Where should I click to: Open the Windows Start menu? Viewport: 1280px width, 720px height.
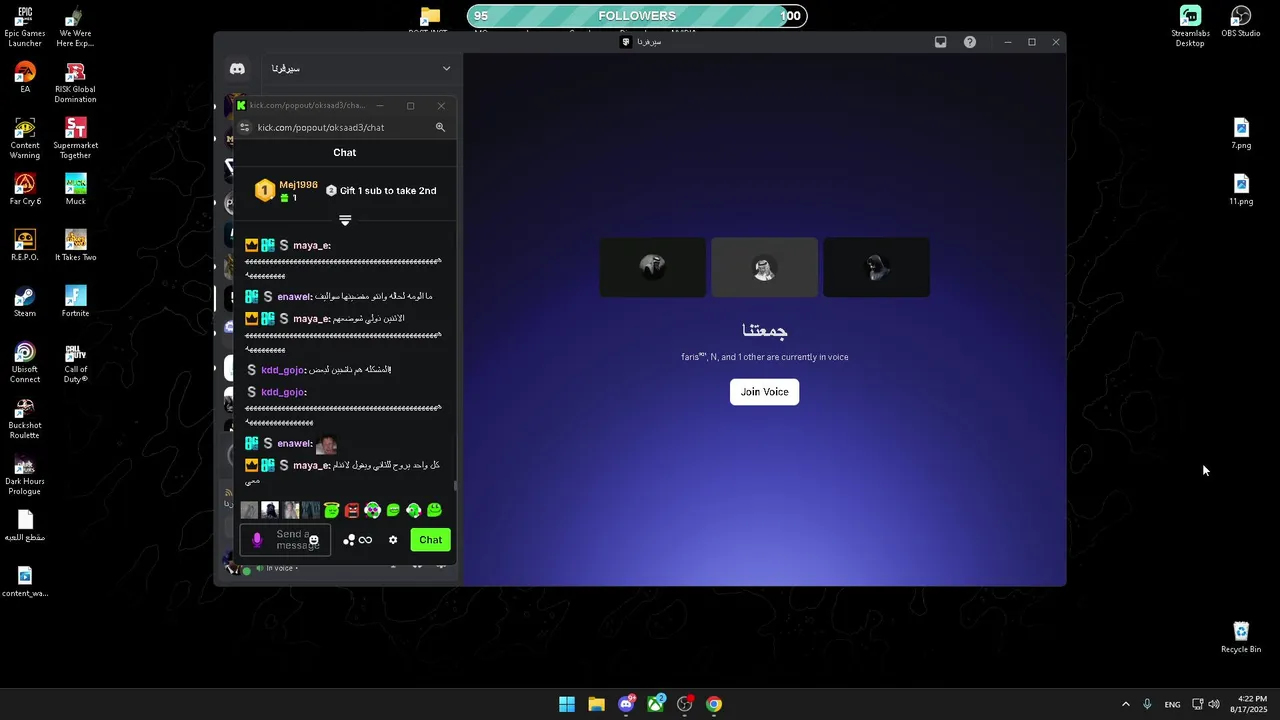tap(567, 704)
